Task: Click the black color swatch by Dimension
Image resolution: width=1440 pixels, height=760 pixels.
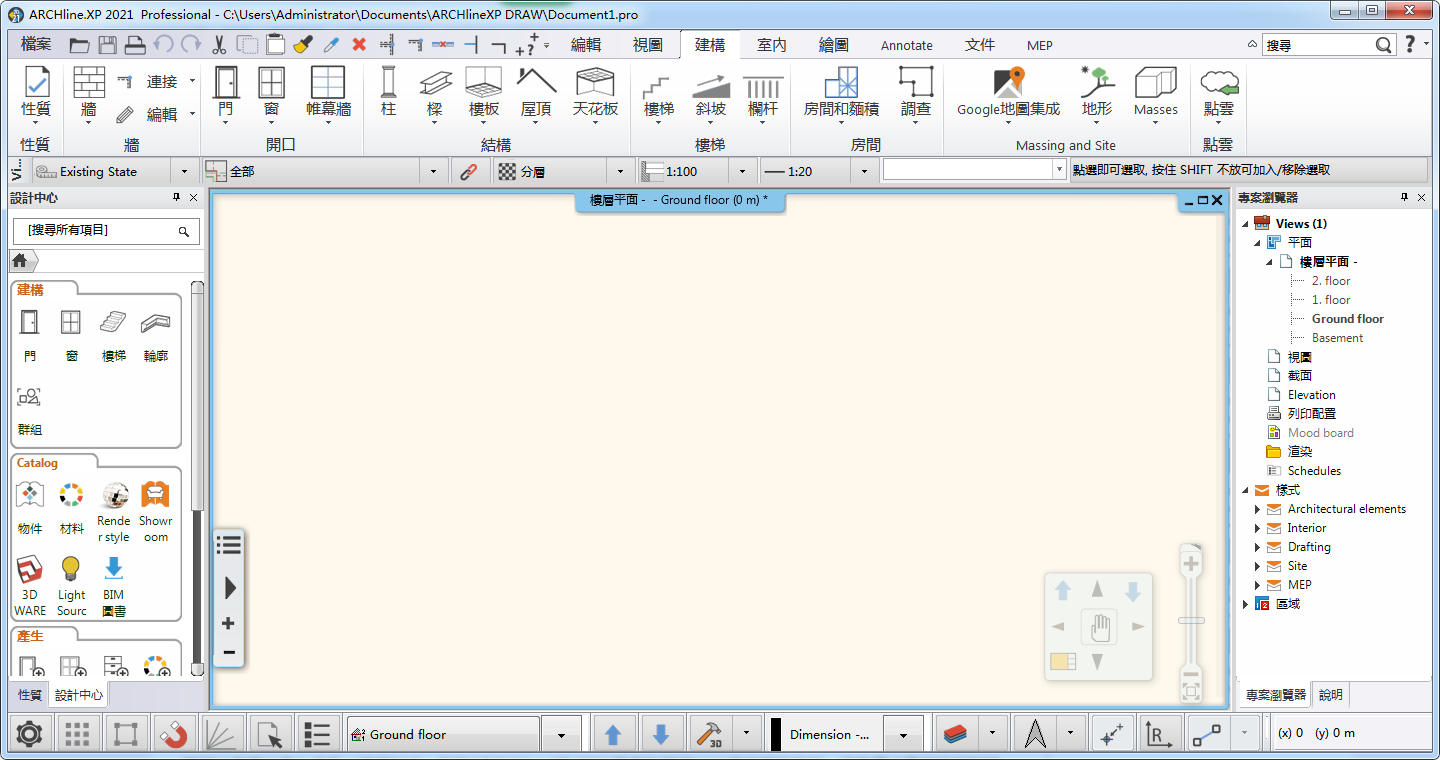Action: [775, 734]
